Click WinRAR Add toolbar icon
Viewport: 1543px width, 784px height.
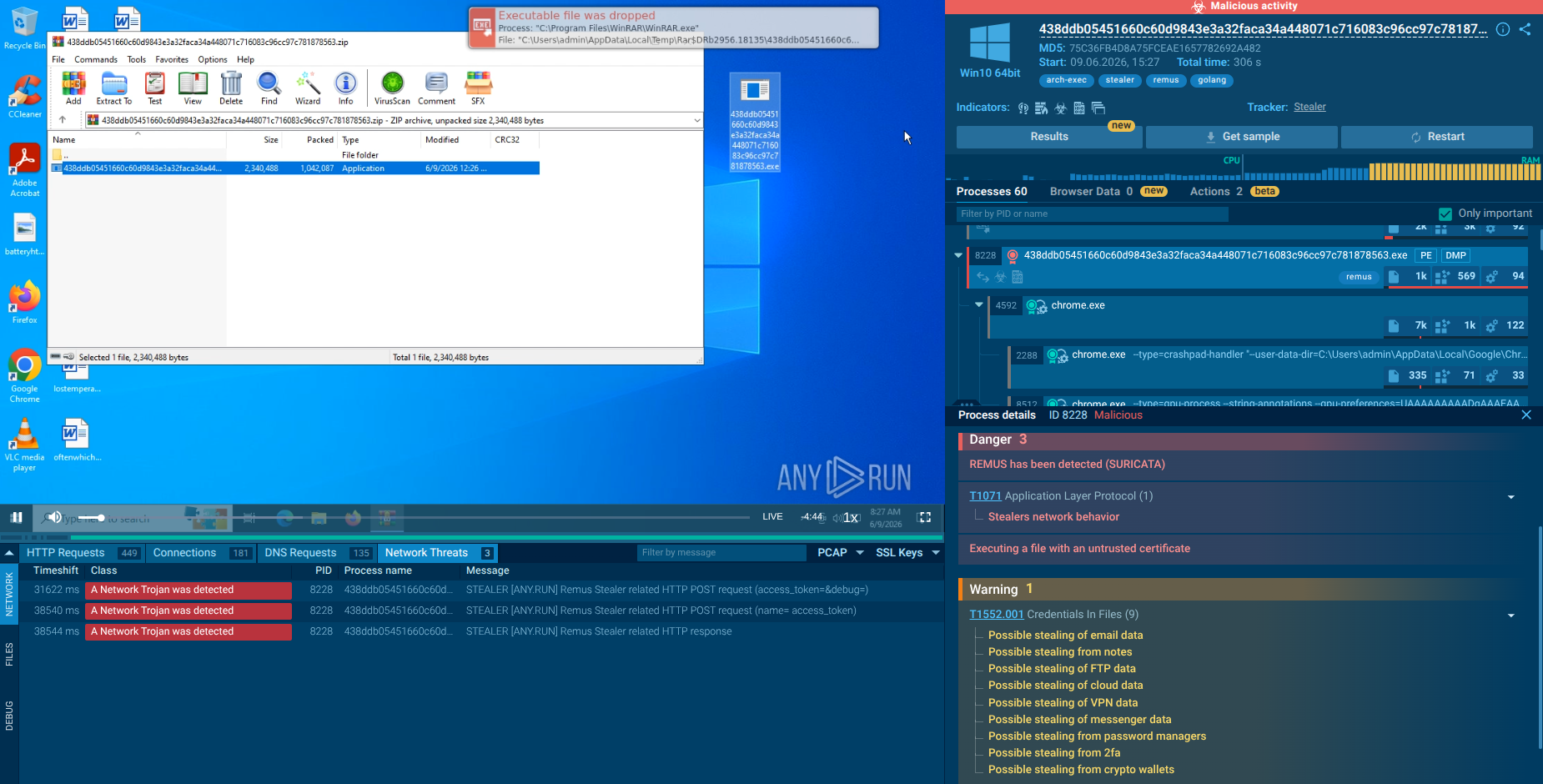[x=73, y=88]
